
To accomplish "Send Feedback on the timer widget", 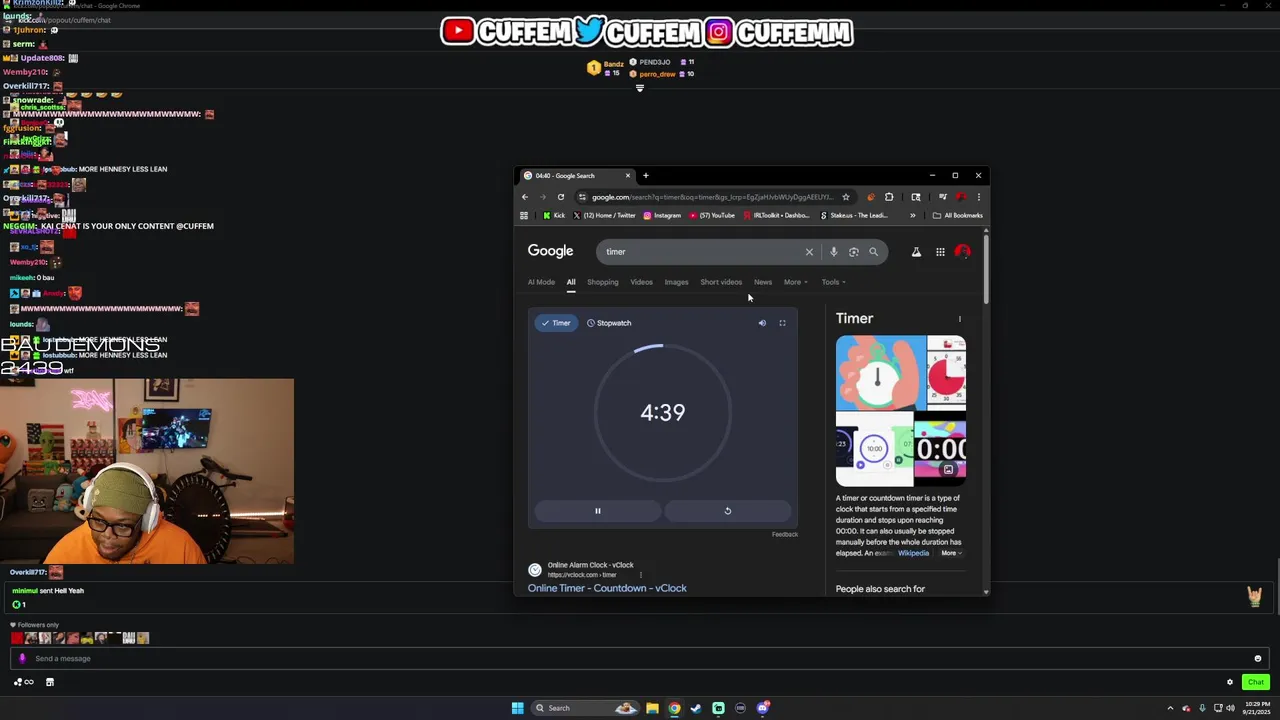I will tap(785, 534).
